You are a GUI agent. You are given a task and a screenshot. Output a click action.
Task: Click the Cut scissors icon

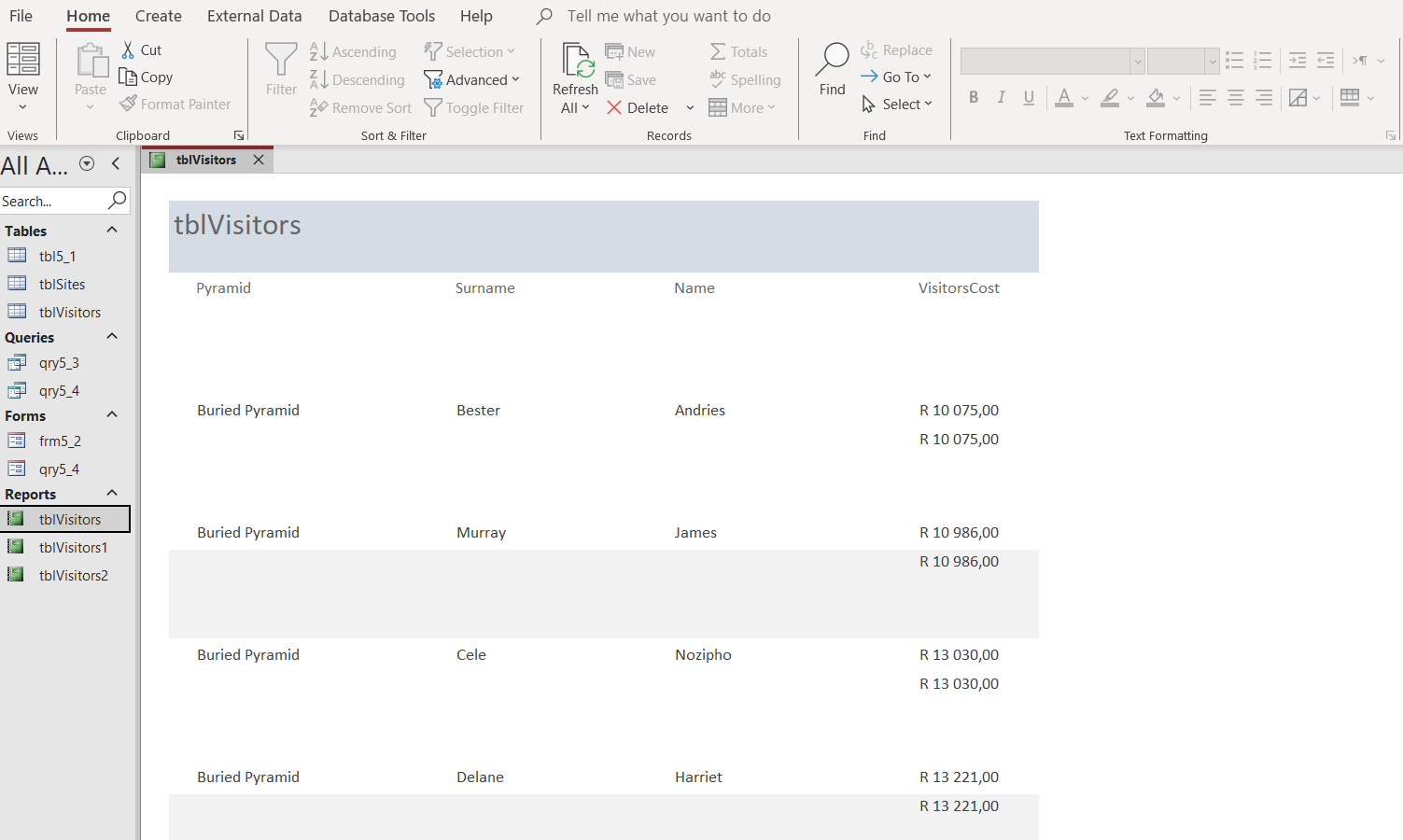tap(129, 50)
